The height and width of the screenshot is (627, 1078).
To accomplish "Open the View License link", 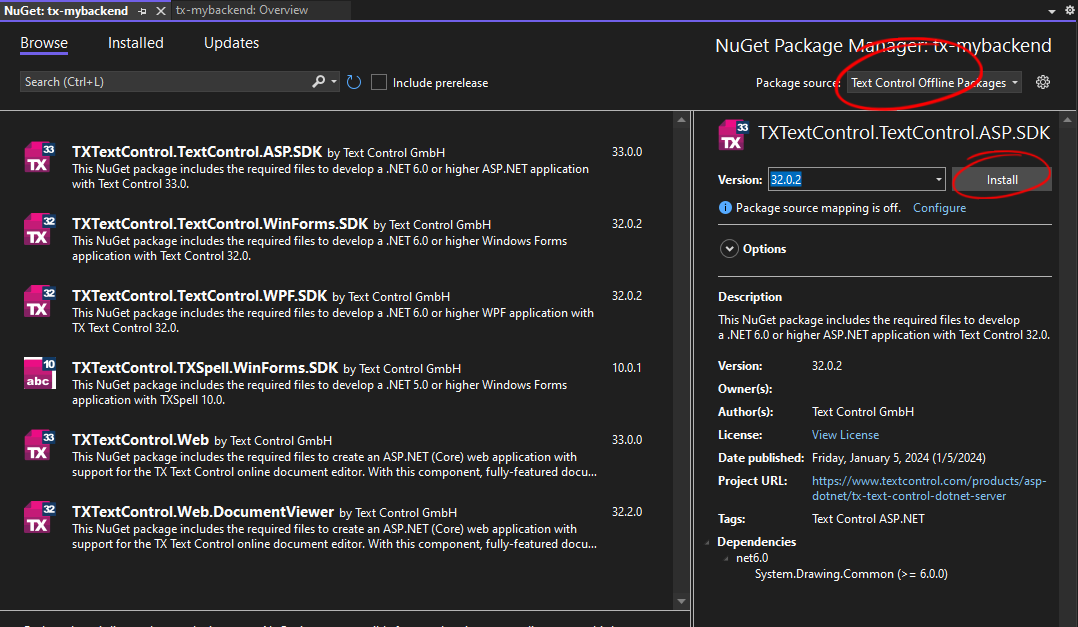I will click(845, 434).
